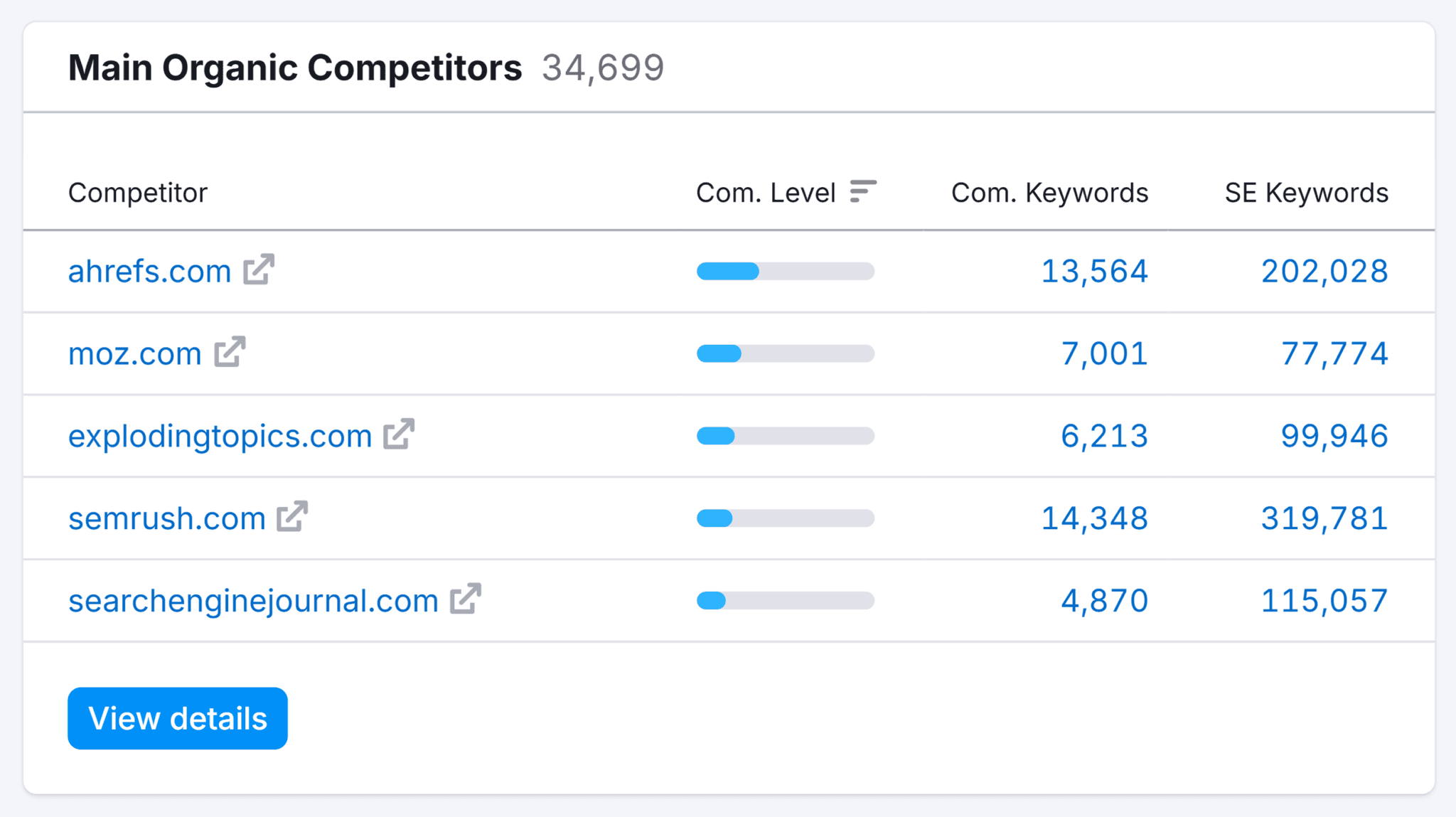Viewport: 1456px width, 817px height.
Task: Sort table by the SE Keywords column header
Action: tap(1305, 192)
